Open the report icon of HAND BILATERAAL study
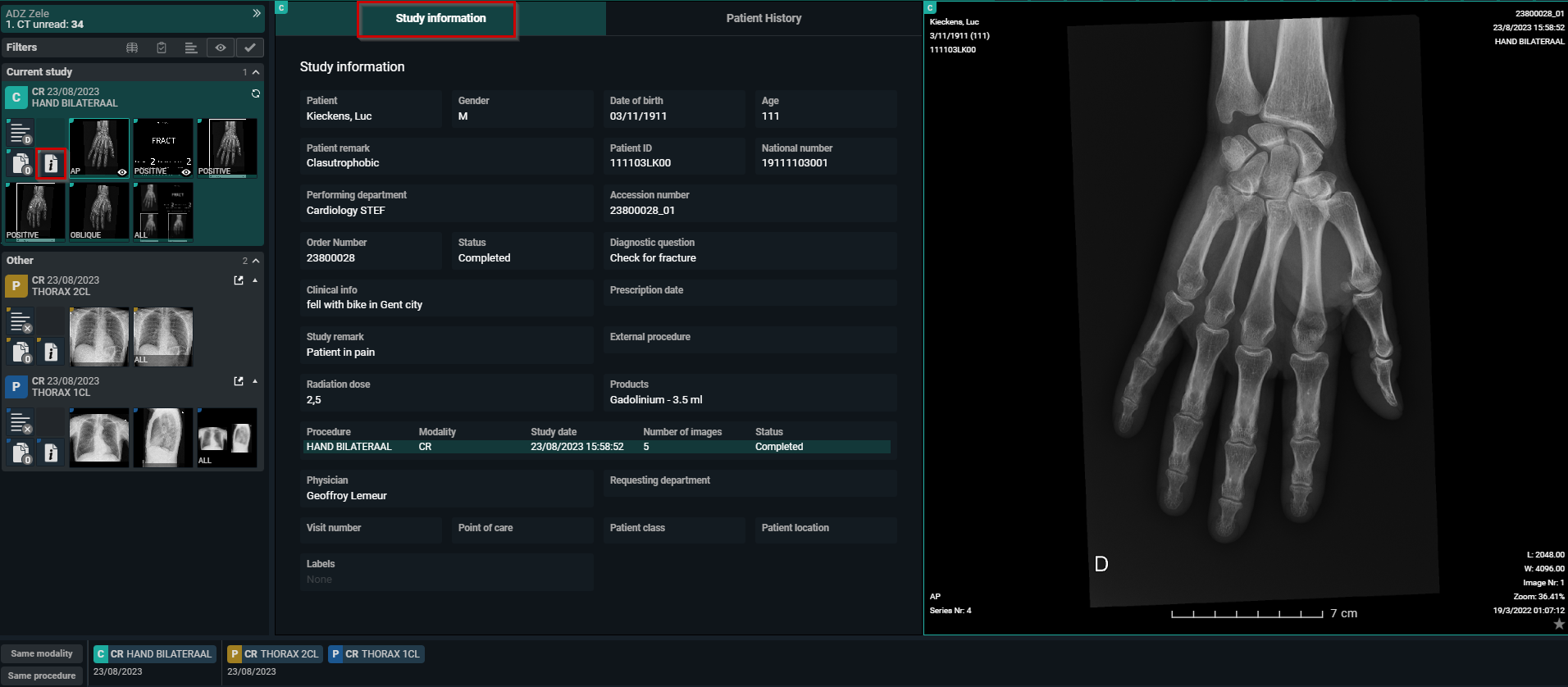The height and width of the screenshot is (687, 1568). click(x=21, y=132)
